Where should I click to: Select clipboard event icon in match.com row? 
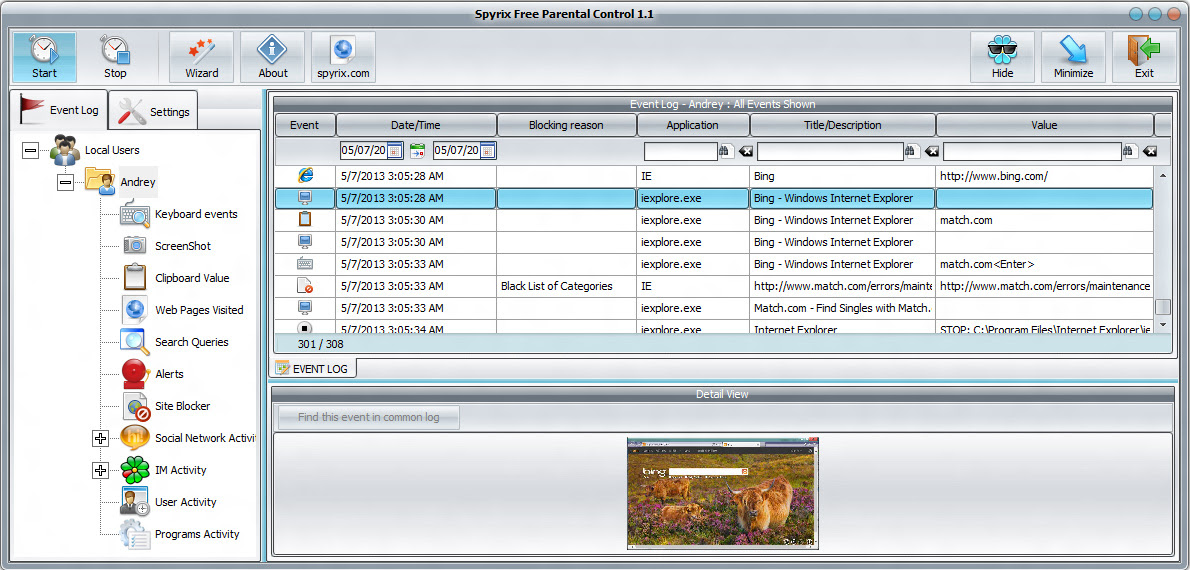pyautogui.click(x=304, y=220)
